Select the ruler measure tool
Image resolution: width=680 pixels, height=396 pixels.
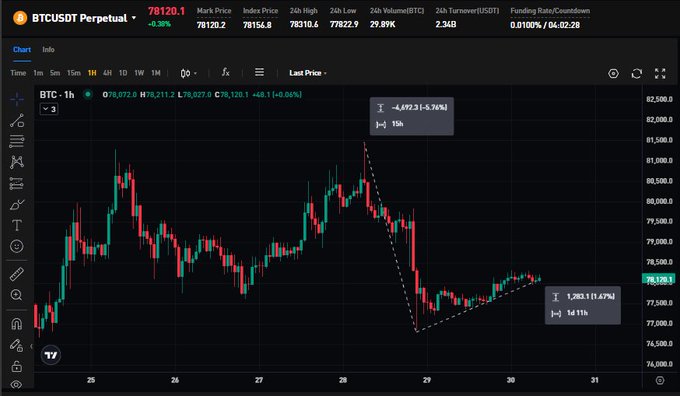point(17,274)
